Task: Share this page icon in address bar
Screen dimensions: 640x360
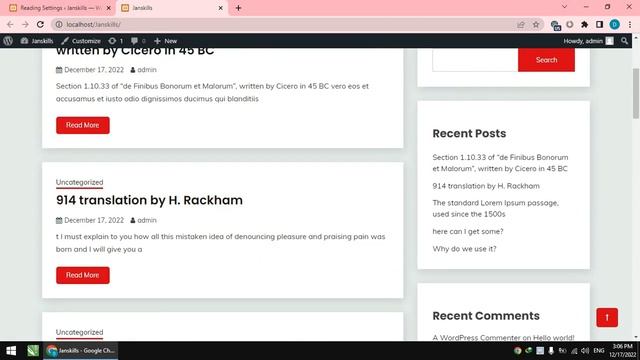Action: tap(521, 24)
